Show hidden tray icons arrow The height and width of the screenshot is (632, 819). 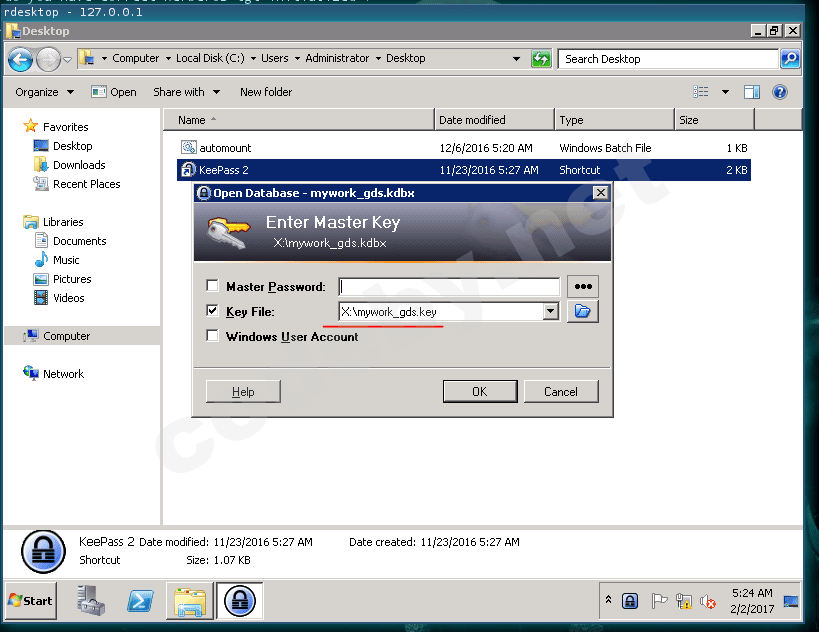click(608, 600)
